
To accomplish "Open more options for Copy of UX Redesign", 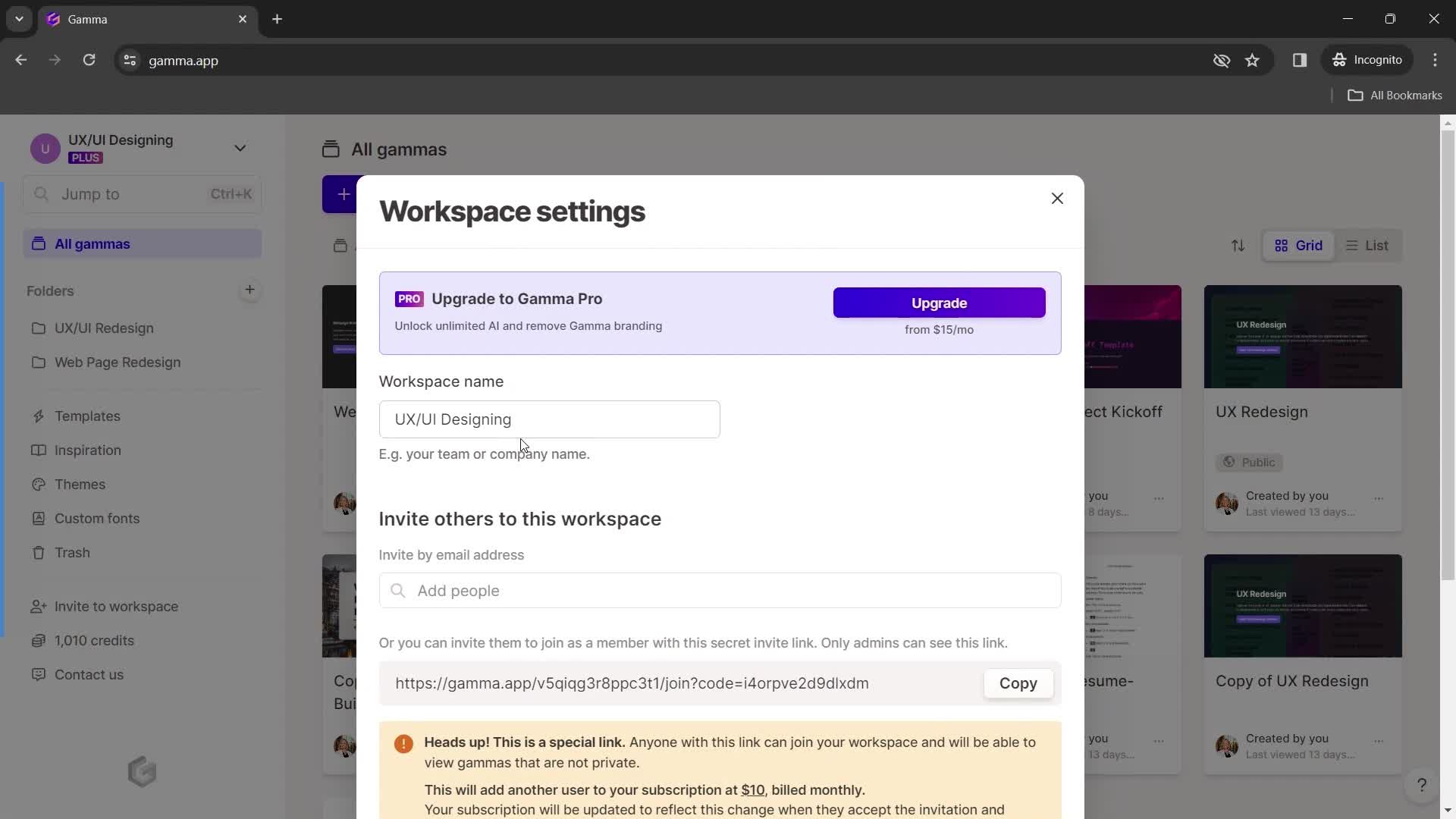I will pos(1379,741).
